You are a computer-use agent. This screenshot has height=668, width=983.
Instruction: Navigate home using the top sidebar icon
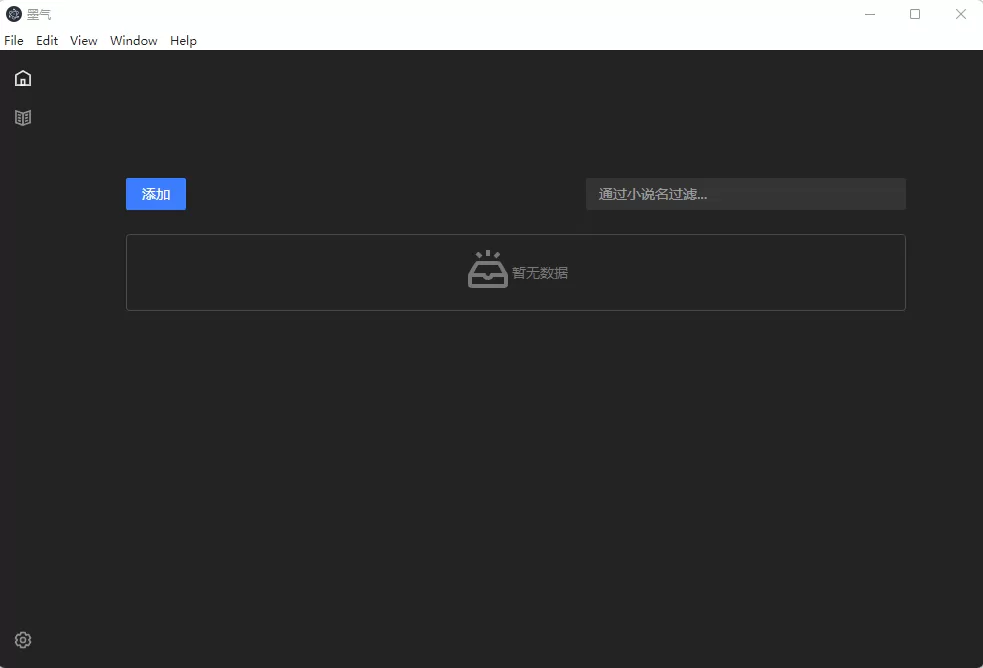pos(23,77)
